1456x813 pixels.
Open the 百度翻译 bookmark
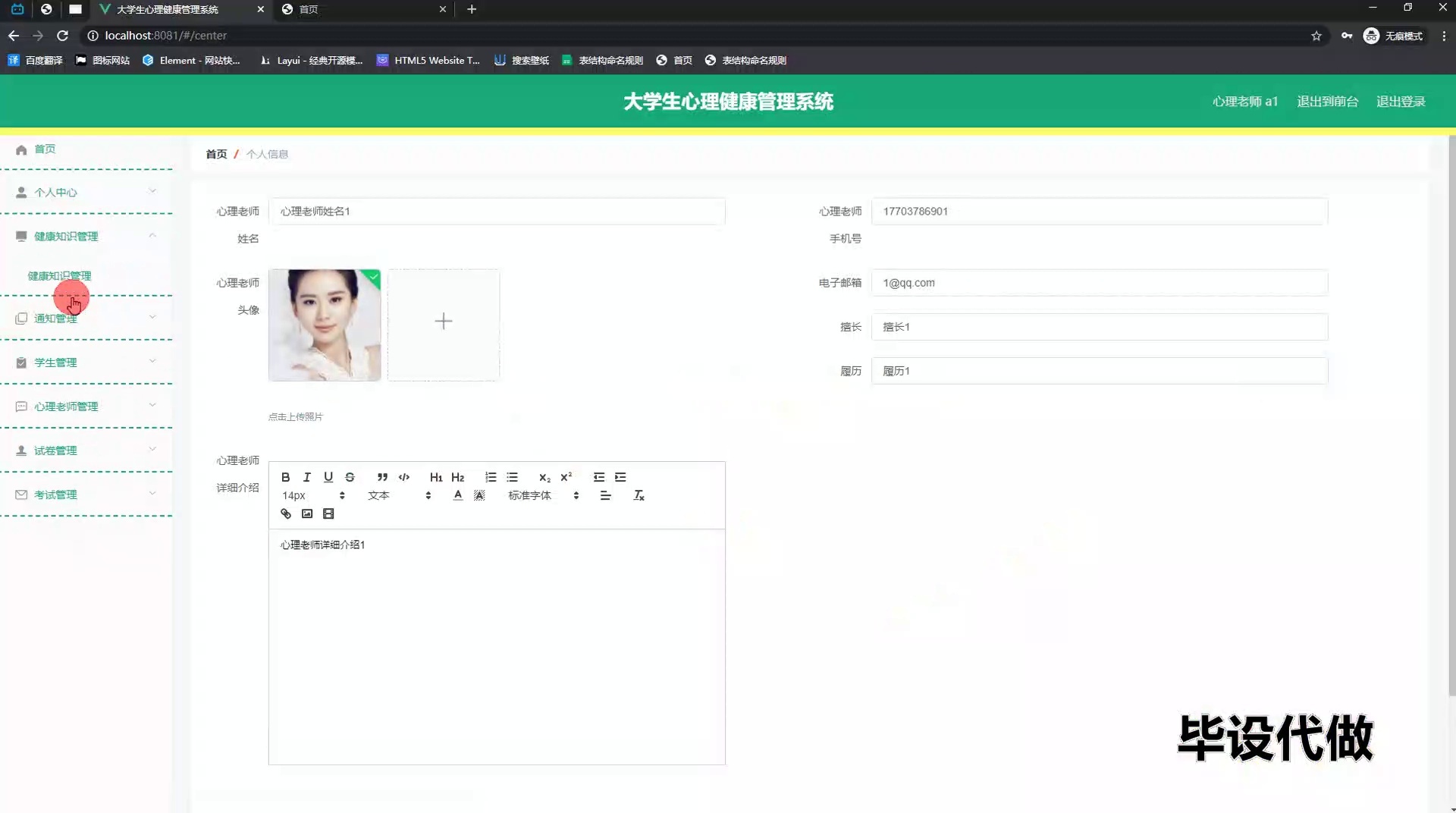click(x=35, y=61)
